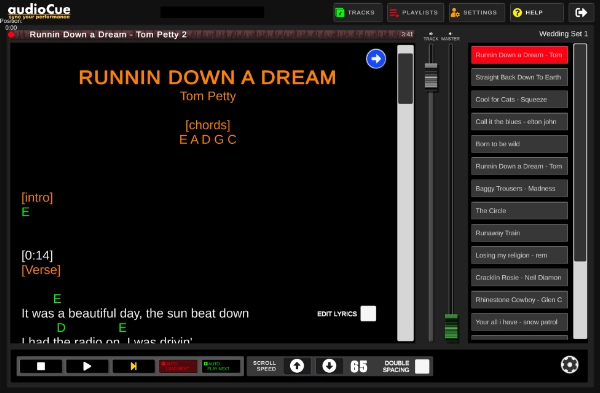Click the [chords] label in lyrics

pyautogui.click(x=208, y=125)
